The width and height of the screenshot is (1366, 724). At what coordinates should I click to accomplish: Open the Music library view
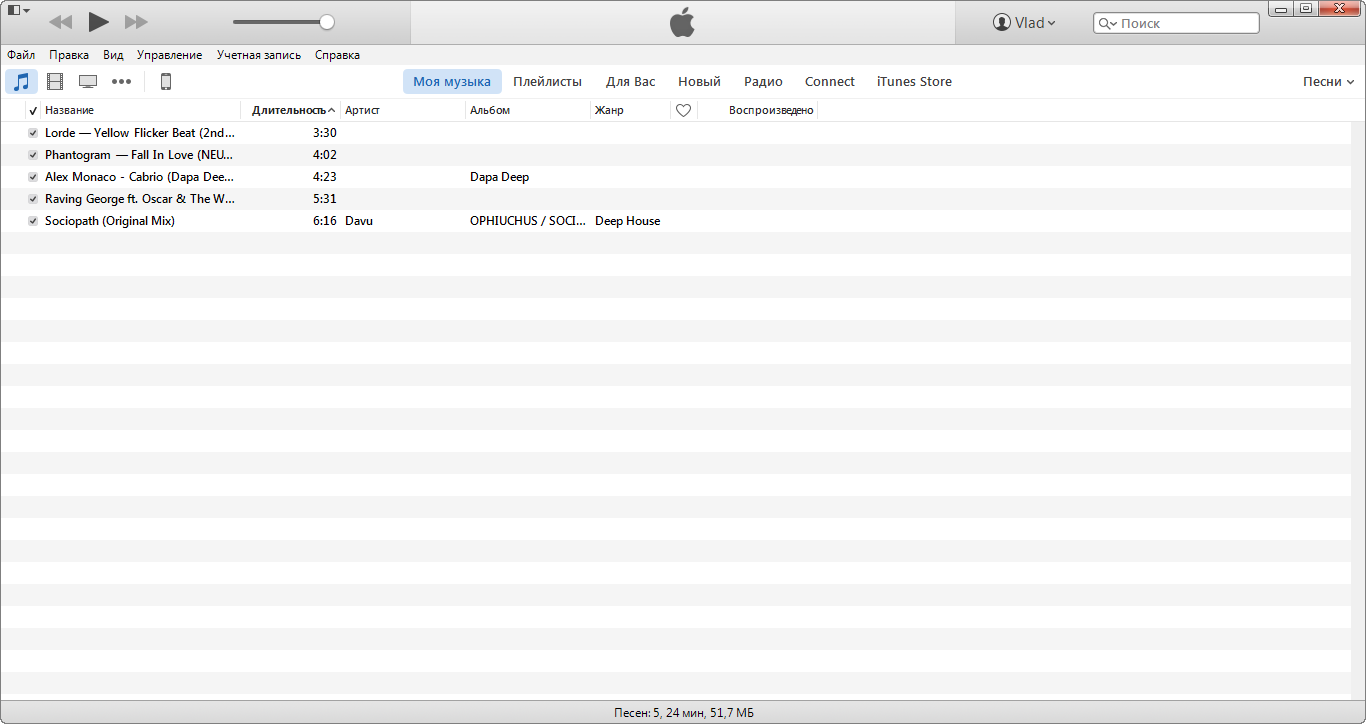pos(21,82)
